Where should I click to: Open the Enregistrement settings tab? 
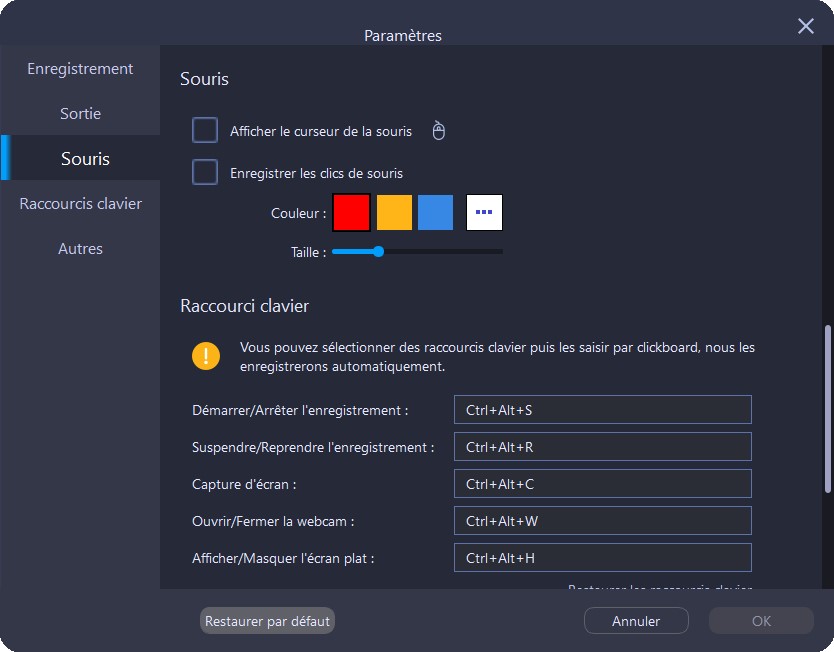[x=80, y=69]
